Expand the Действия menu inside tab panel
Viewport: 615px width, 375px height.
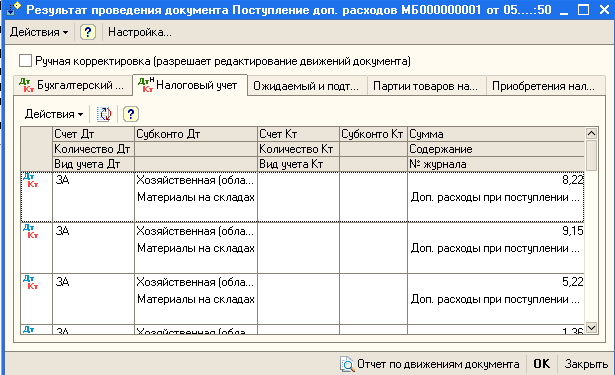(x=54, y=114)
